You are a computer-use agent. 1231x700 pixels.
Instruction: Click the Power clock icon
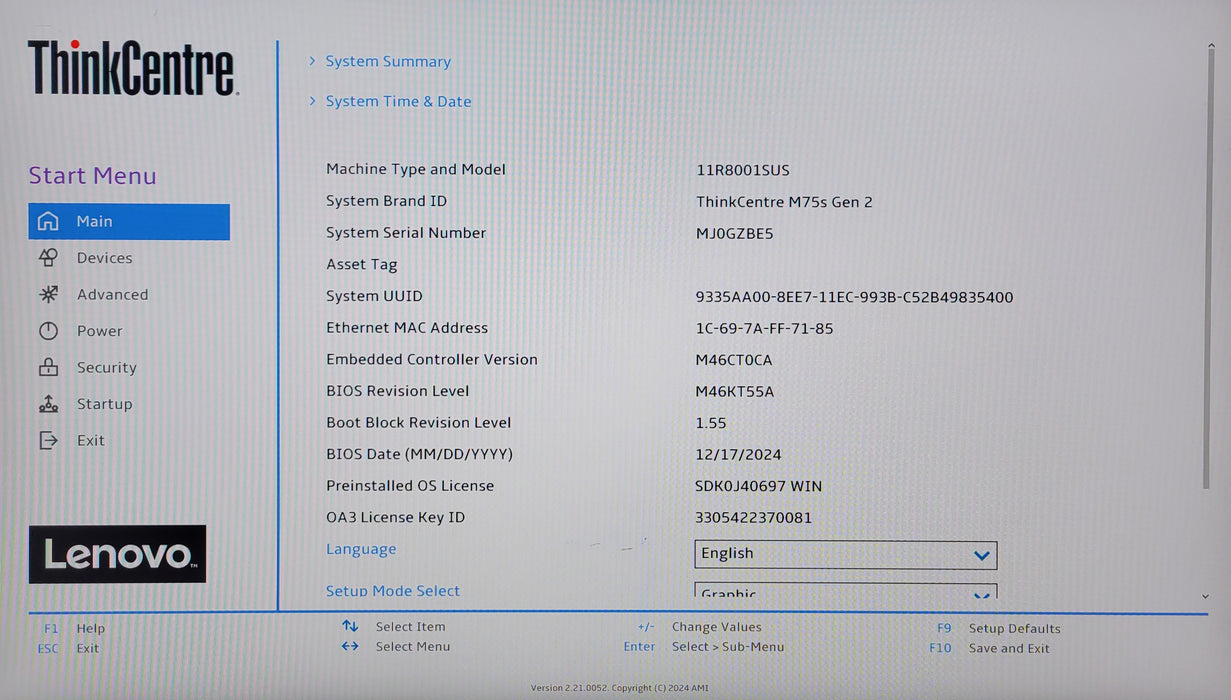tap(48, 331)
